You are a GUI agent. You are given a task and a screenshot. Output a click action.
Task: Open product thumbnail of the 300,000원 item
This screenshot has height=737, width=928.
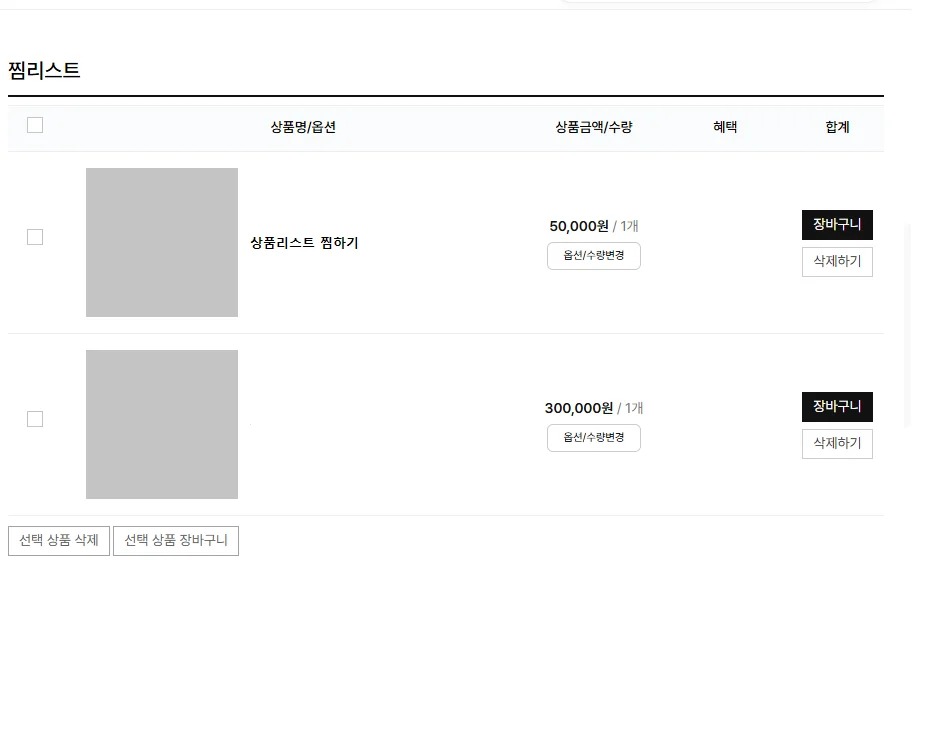coord(162,424)
